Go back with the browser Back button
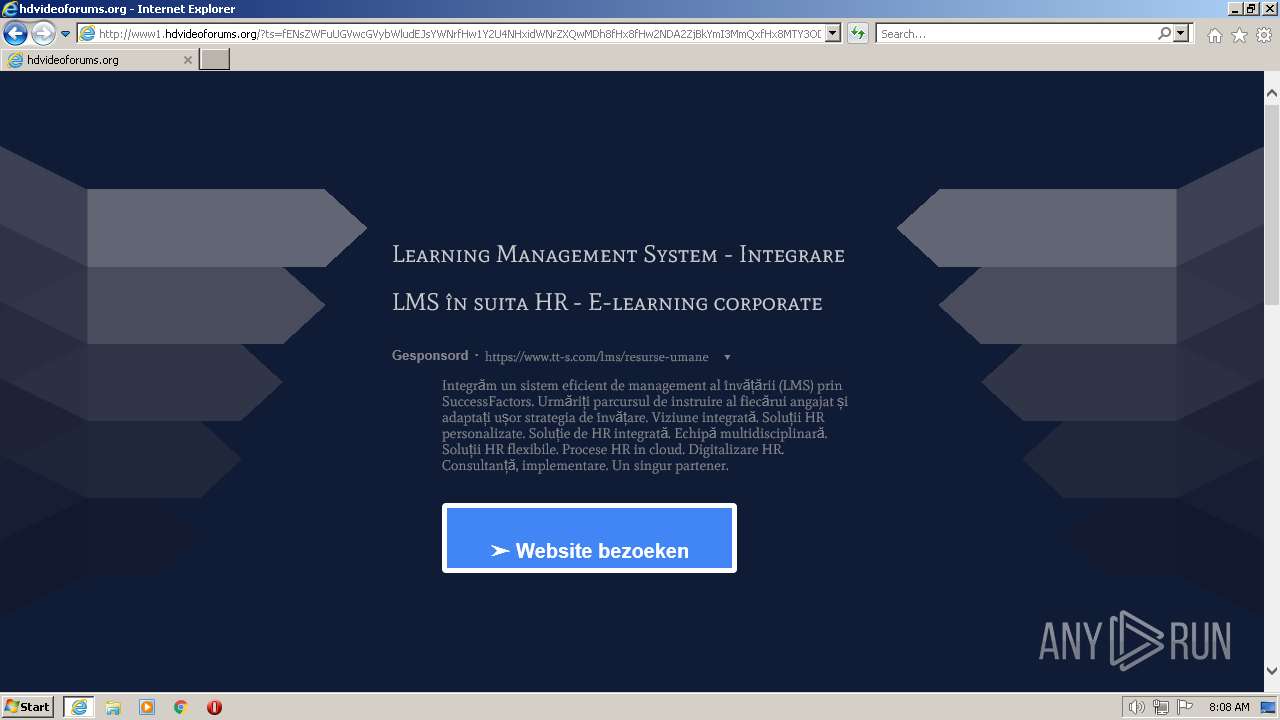Screen dimensions: 1280x720 pyautogui.click(x=15, y=33)
